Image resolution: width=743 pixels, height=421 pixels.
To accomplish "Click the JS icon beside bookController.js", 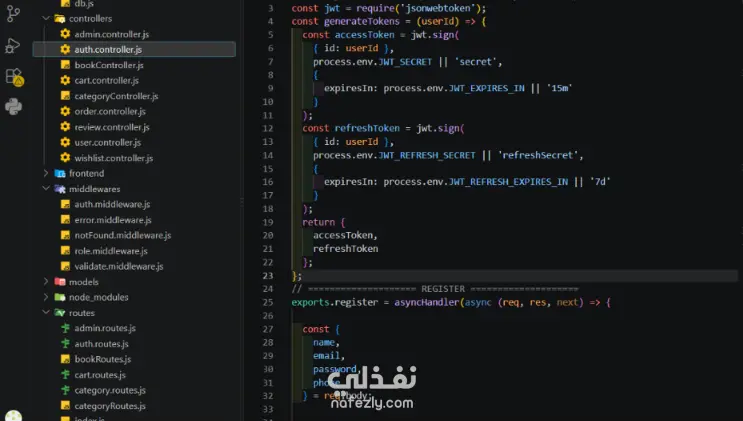I will coord(65,65).
